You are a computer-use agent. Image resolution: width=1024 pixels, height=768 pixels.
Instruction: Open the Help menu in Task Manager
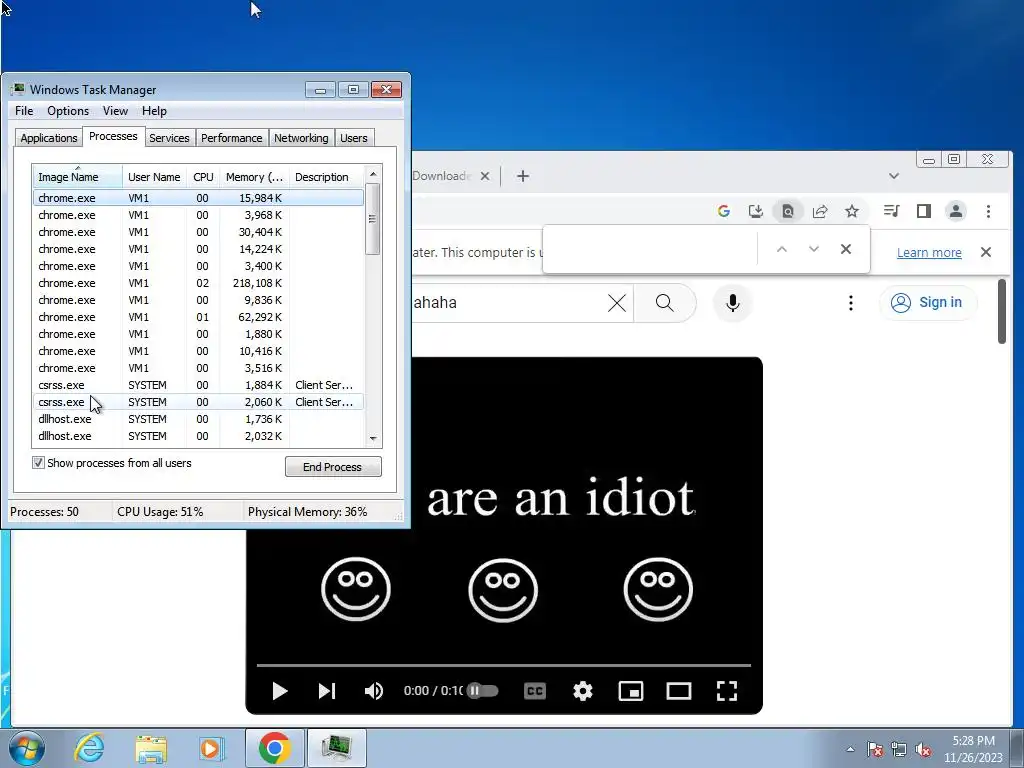[154, 111]
